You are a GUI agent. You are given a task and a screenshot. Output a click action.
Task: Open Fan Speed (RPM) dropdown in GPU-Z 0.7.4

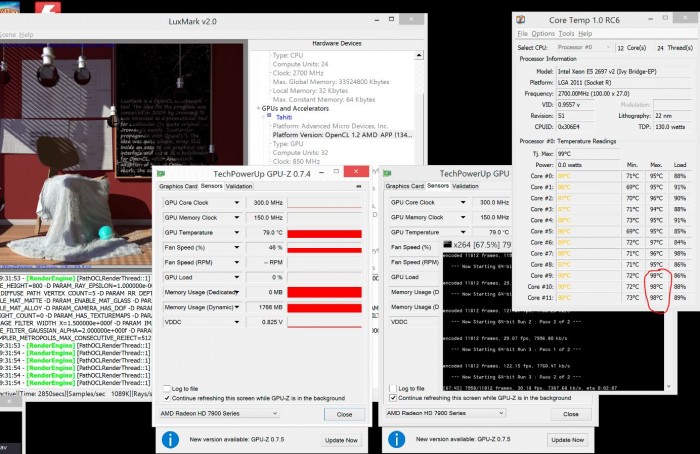[237, 262]
